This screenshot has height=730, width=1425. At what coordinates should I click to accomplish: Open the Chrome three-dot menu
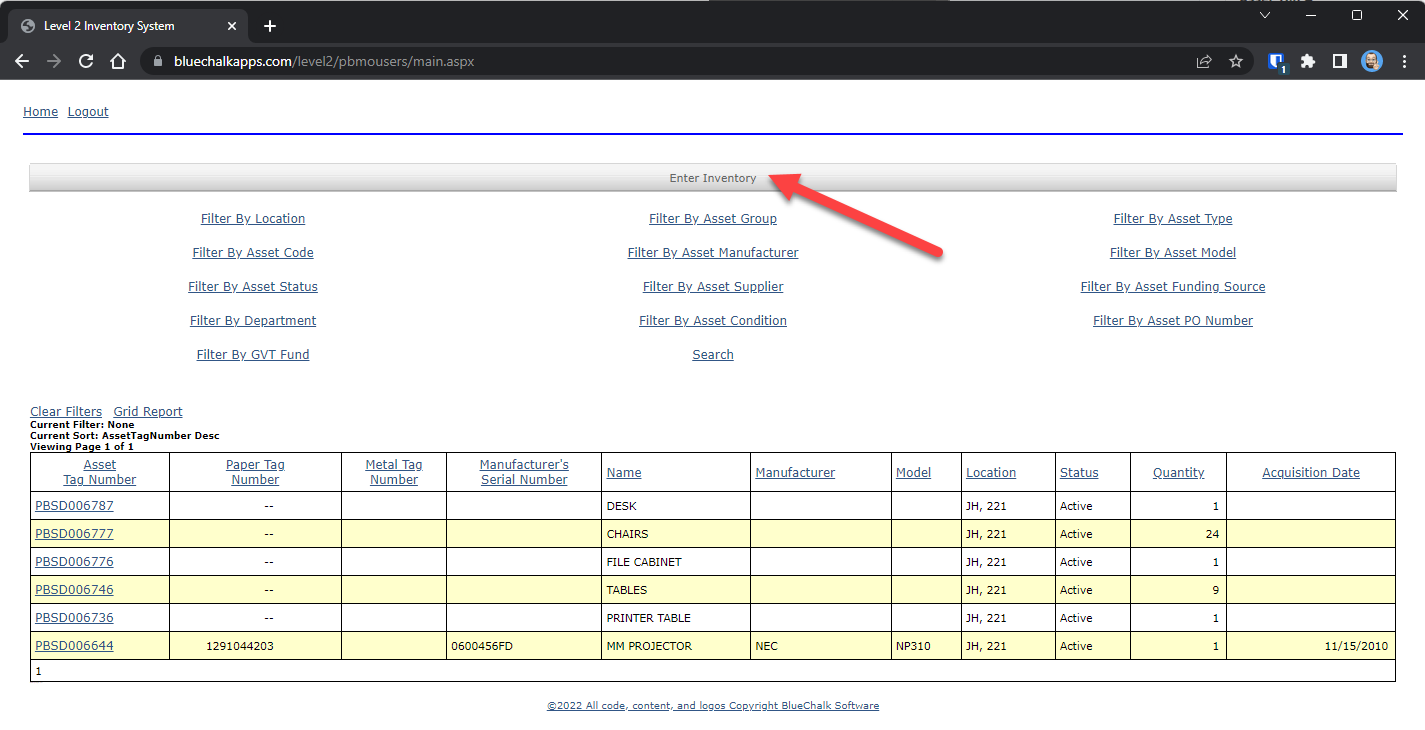tap(1404, 61)
